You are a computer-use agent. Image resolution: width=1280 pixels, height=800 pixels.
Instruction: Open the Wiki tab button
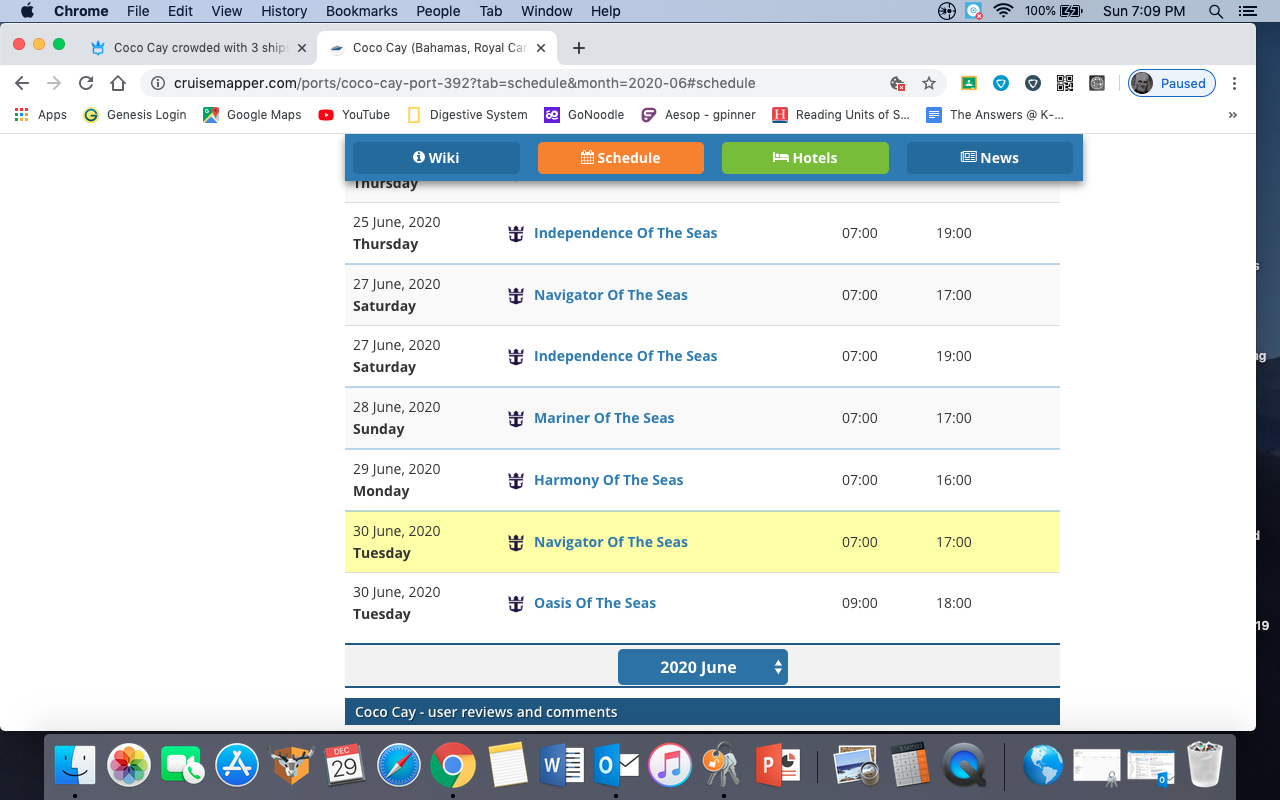tap(436, 158)
